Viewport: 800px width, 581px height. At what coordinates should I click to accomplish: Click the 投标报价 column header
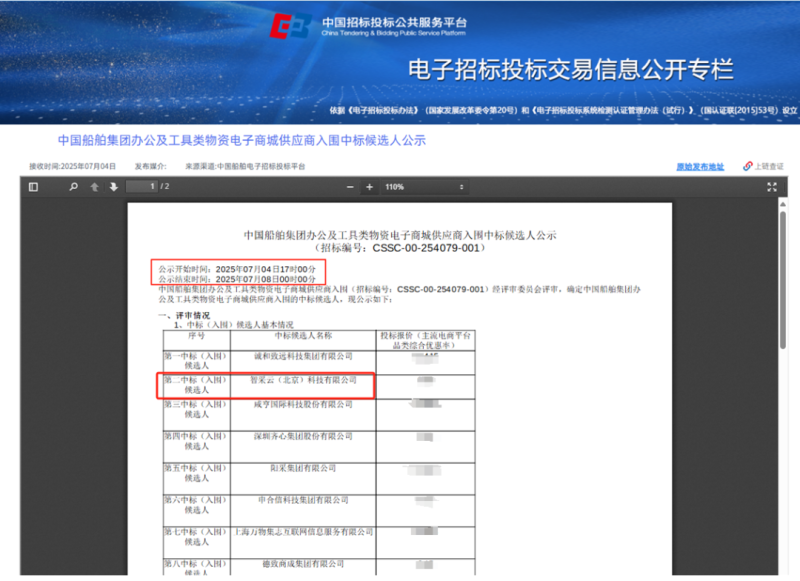[x=426, y=340]
